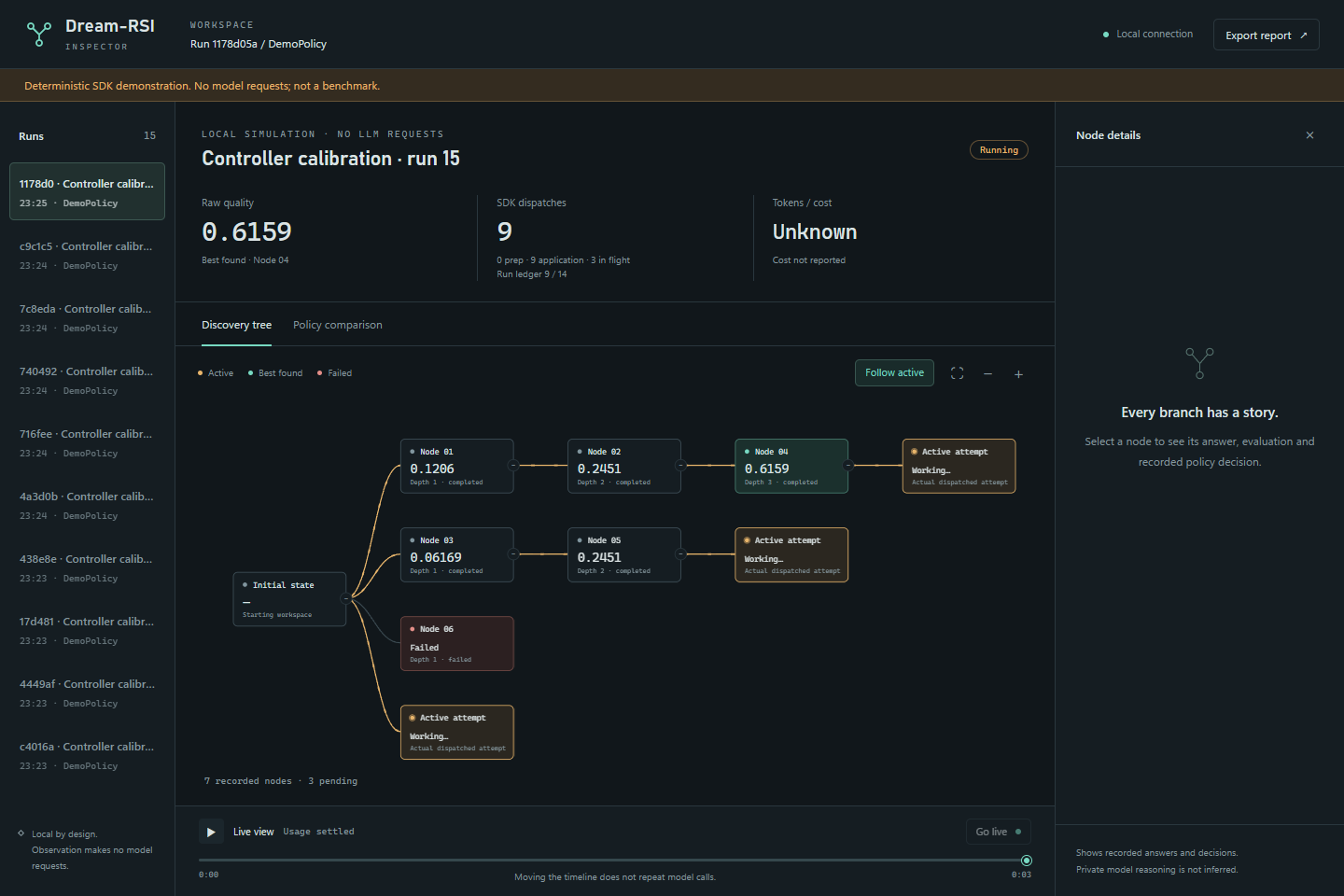The width and height of the screenshot is (1344, 896).
Task: Select the Active attempt after Node 05
Action: pos(791,554)
